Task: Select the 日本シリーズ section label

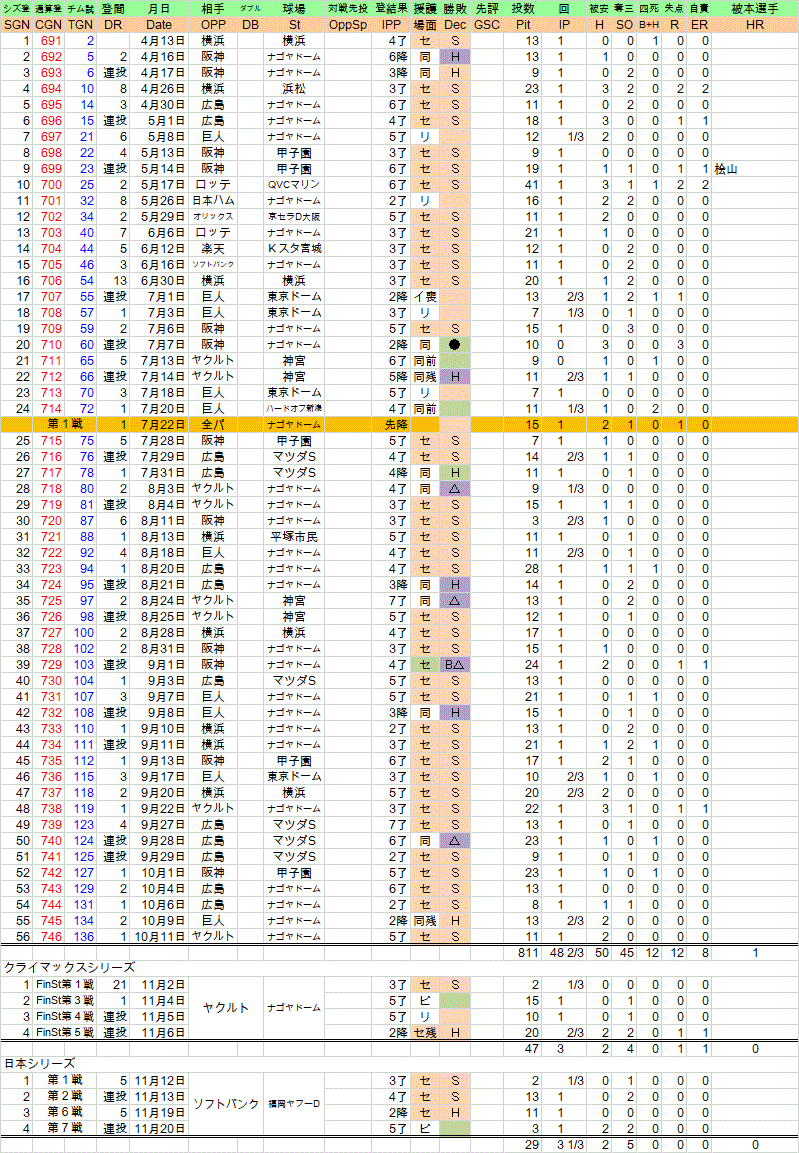Action: click(39, 1065)
